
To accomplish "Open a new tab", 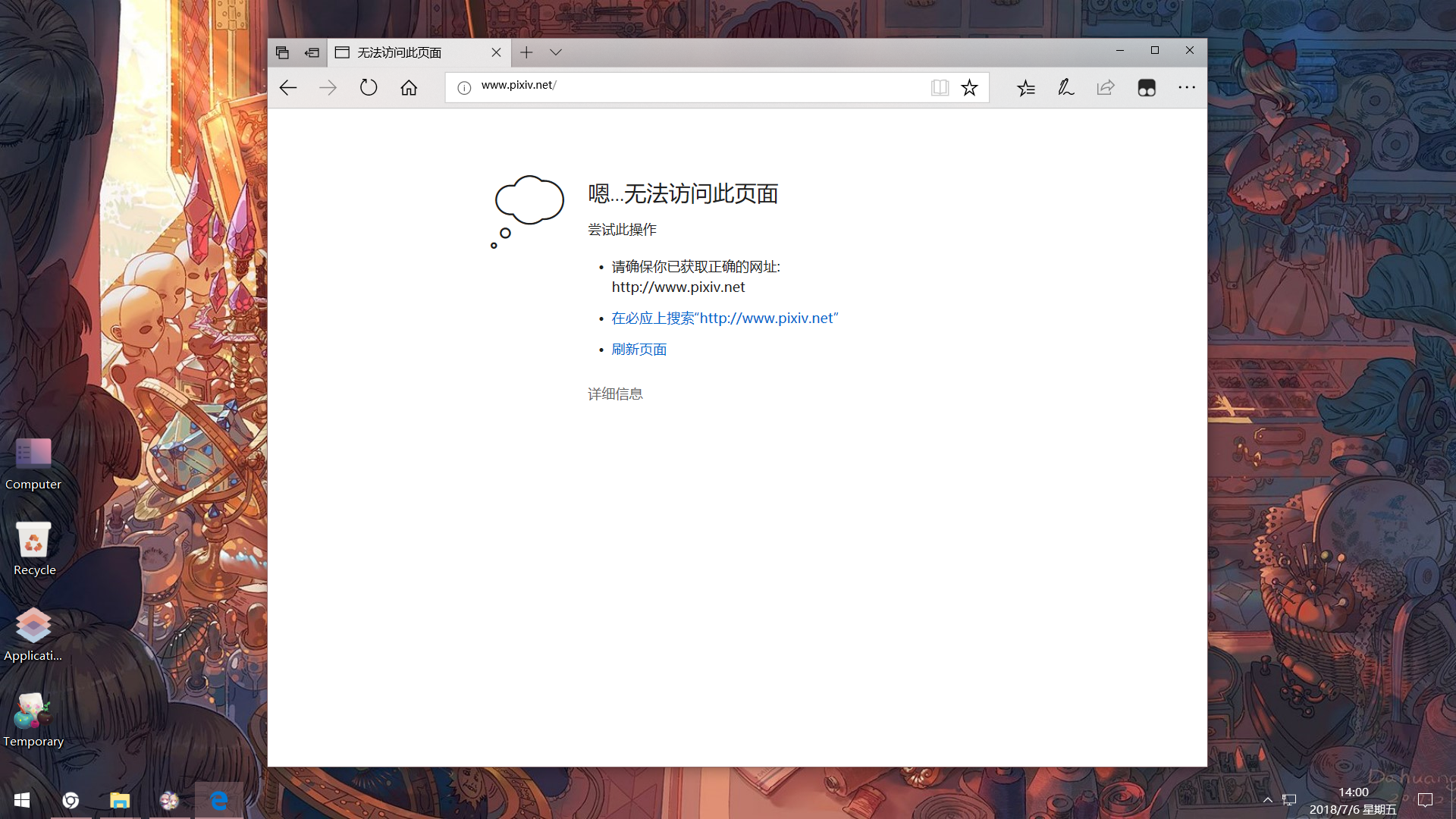I will tap(526, 52).
